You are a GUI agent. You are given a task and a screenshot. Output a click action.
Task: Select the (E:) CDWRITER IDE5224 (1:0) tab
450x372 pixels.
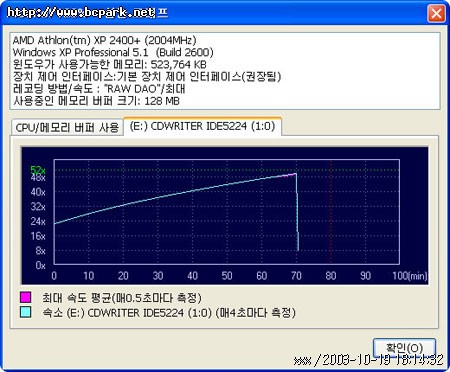(x=203, y=126)
